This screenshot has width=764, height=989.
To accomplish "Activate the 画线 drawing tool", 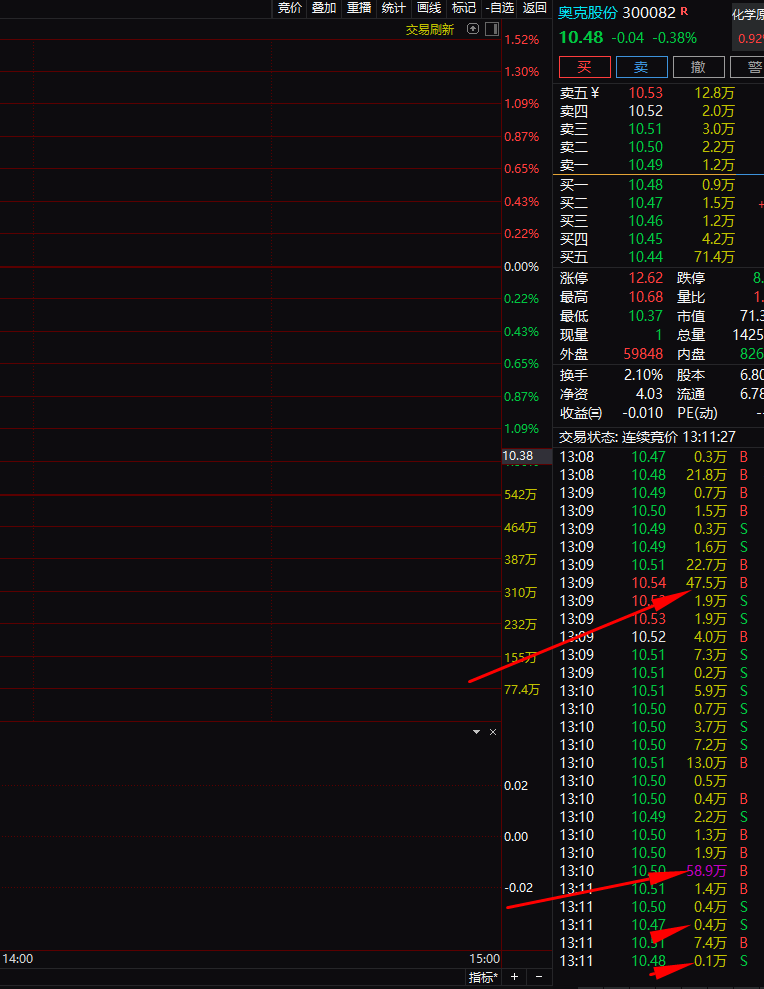I will 429,8.
